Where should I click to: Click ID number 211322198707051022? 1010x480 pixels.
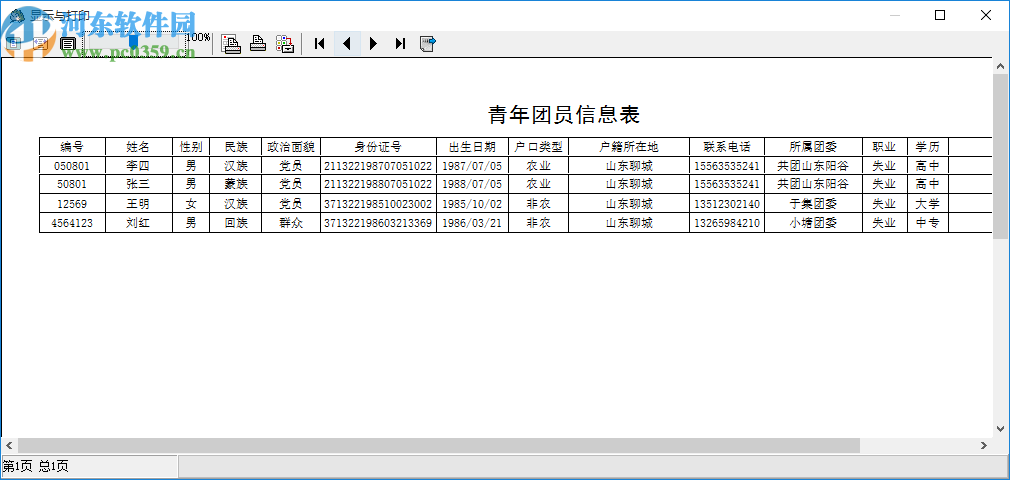(378, 166)
